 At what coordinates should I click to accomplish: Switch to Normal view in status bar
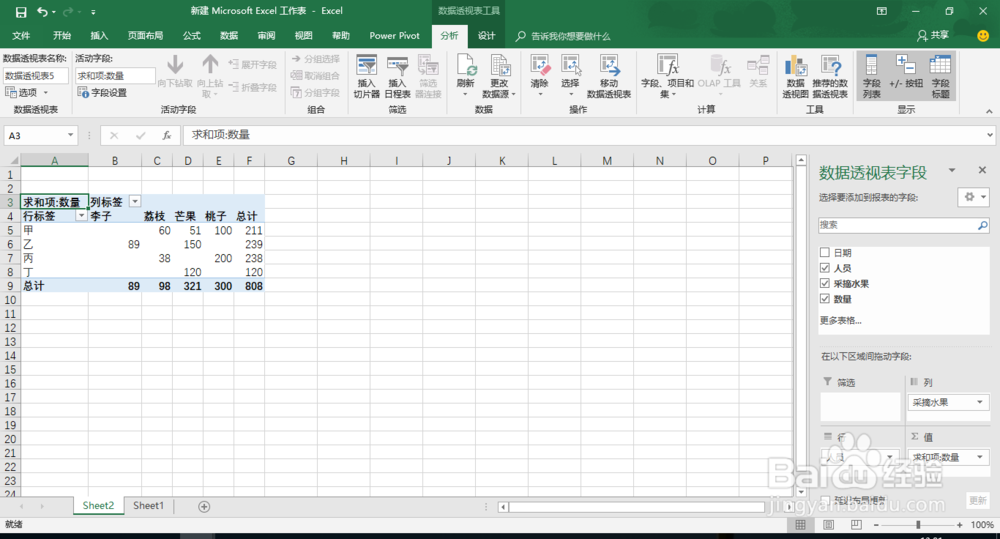point(800,525)
